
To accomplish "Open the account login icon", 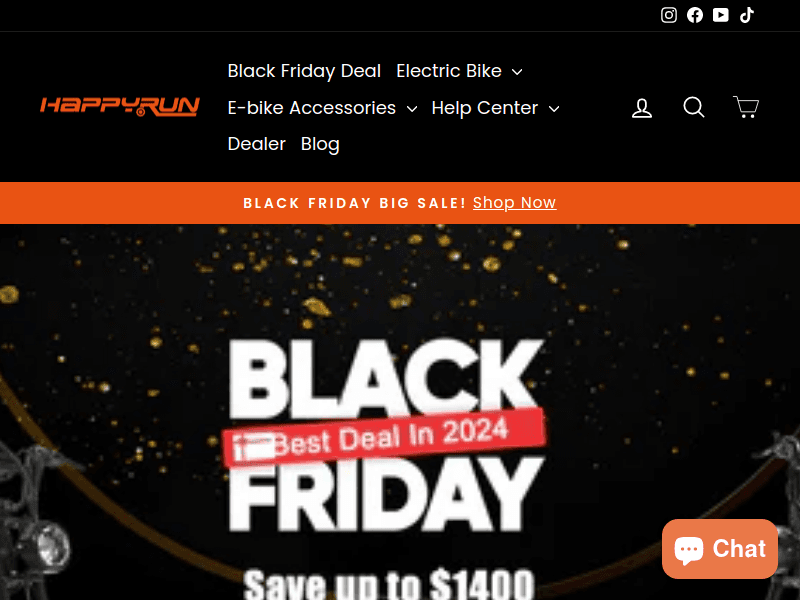I will (x=642, y=108).
